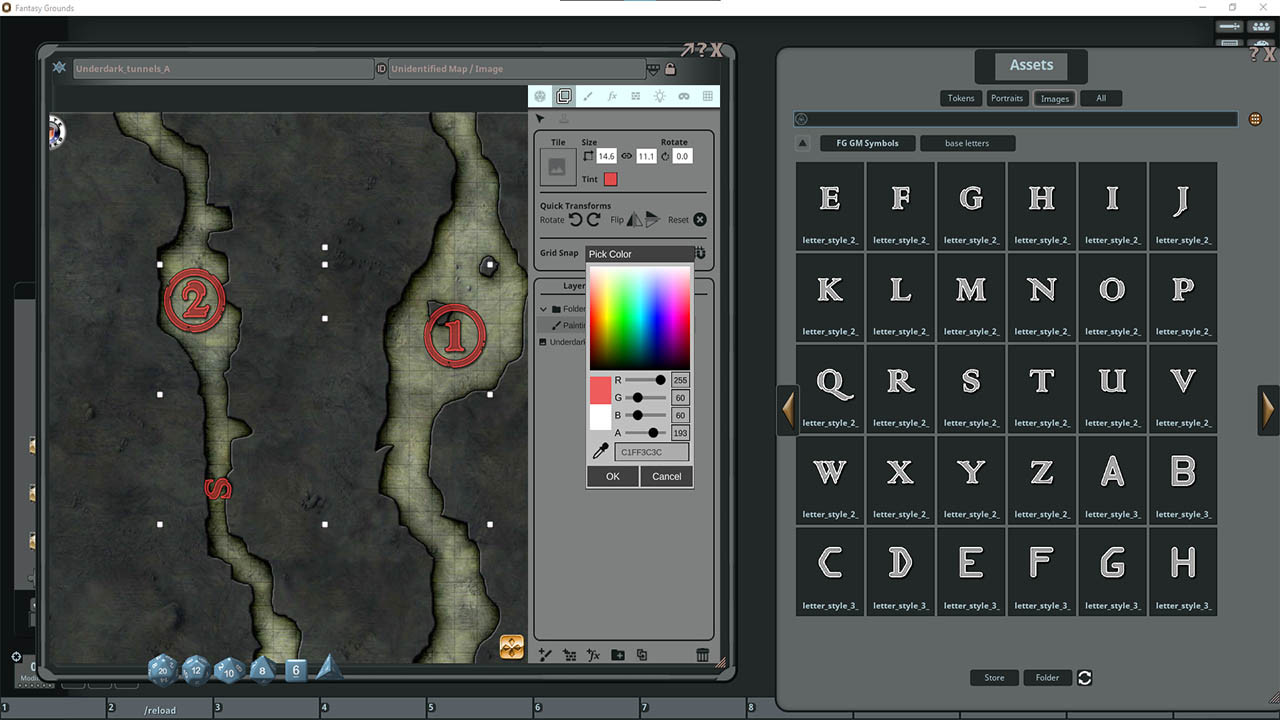
Task: Switch to the Layers editing mode toggle
Action: click(564, 96)
